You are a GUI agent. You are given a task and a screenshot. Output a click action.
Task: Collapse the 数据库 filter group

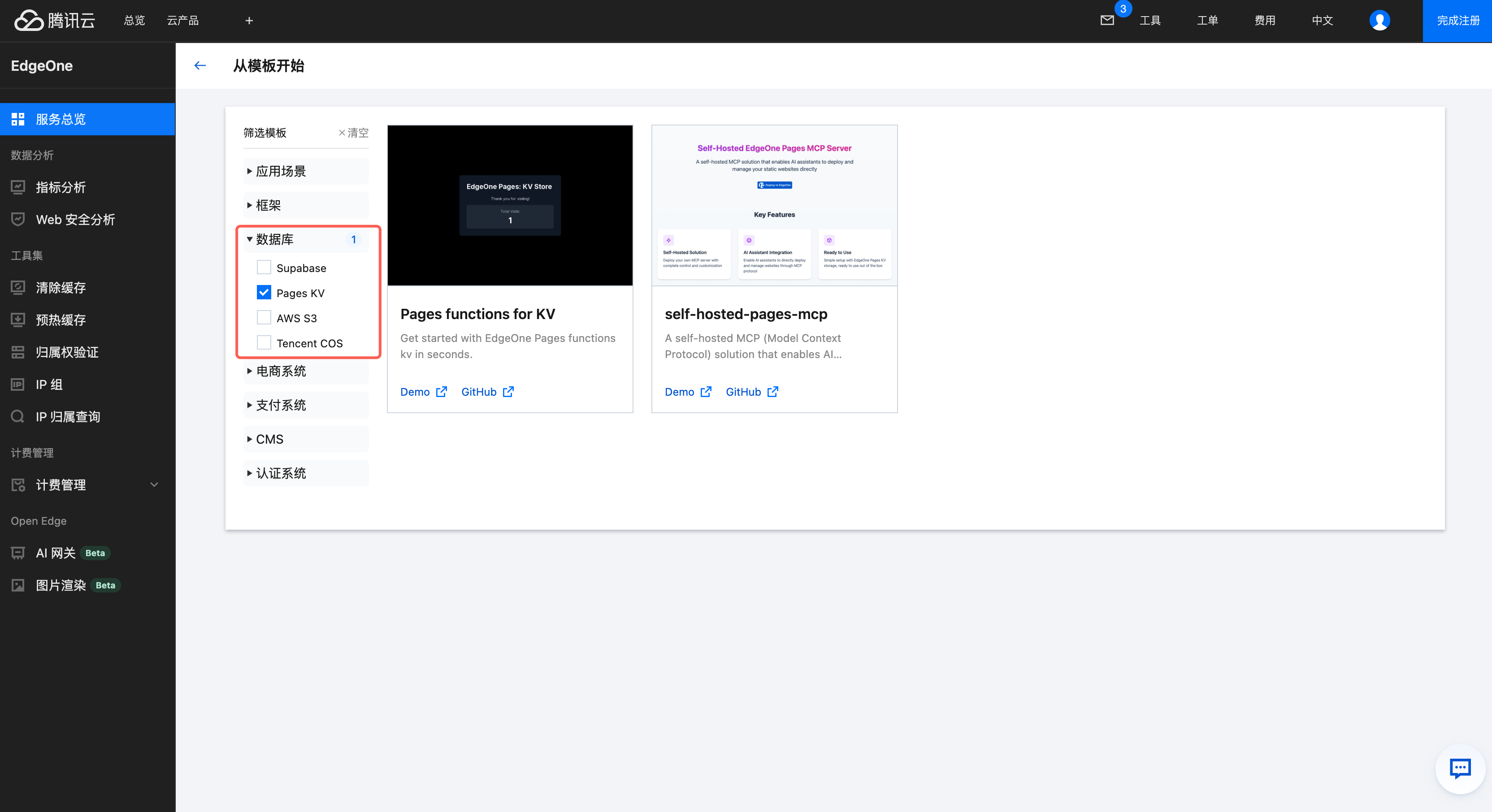pyautogui.click(x=274, y=239)
